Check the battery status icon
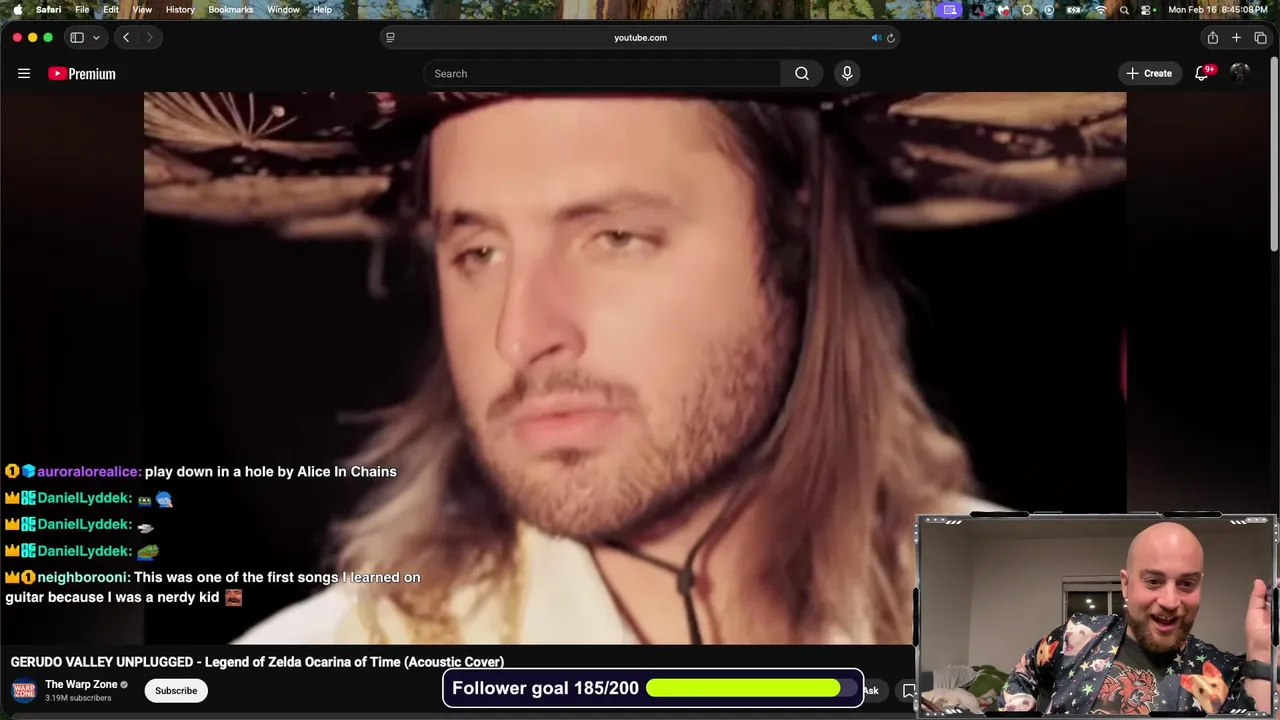1280x720 pixels. coord(1074,9)
